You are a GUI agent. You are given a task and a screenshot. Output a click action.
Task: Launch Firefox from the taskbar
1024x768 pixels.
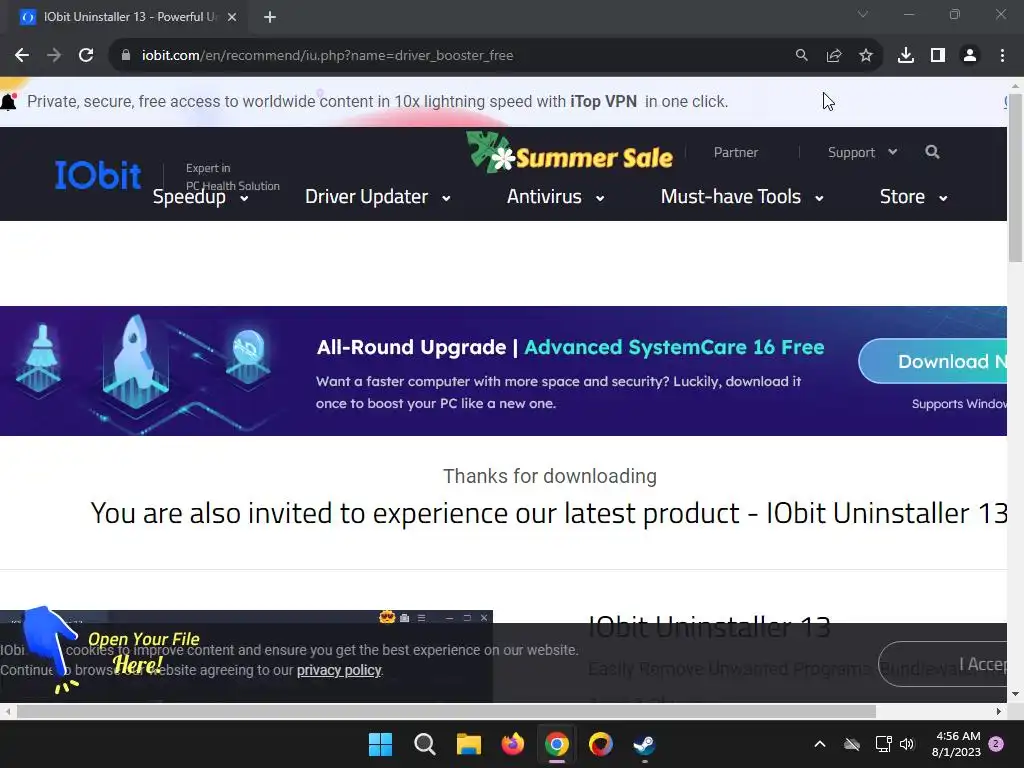(x=513, y=744)
